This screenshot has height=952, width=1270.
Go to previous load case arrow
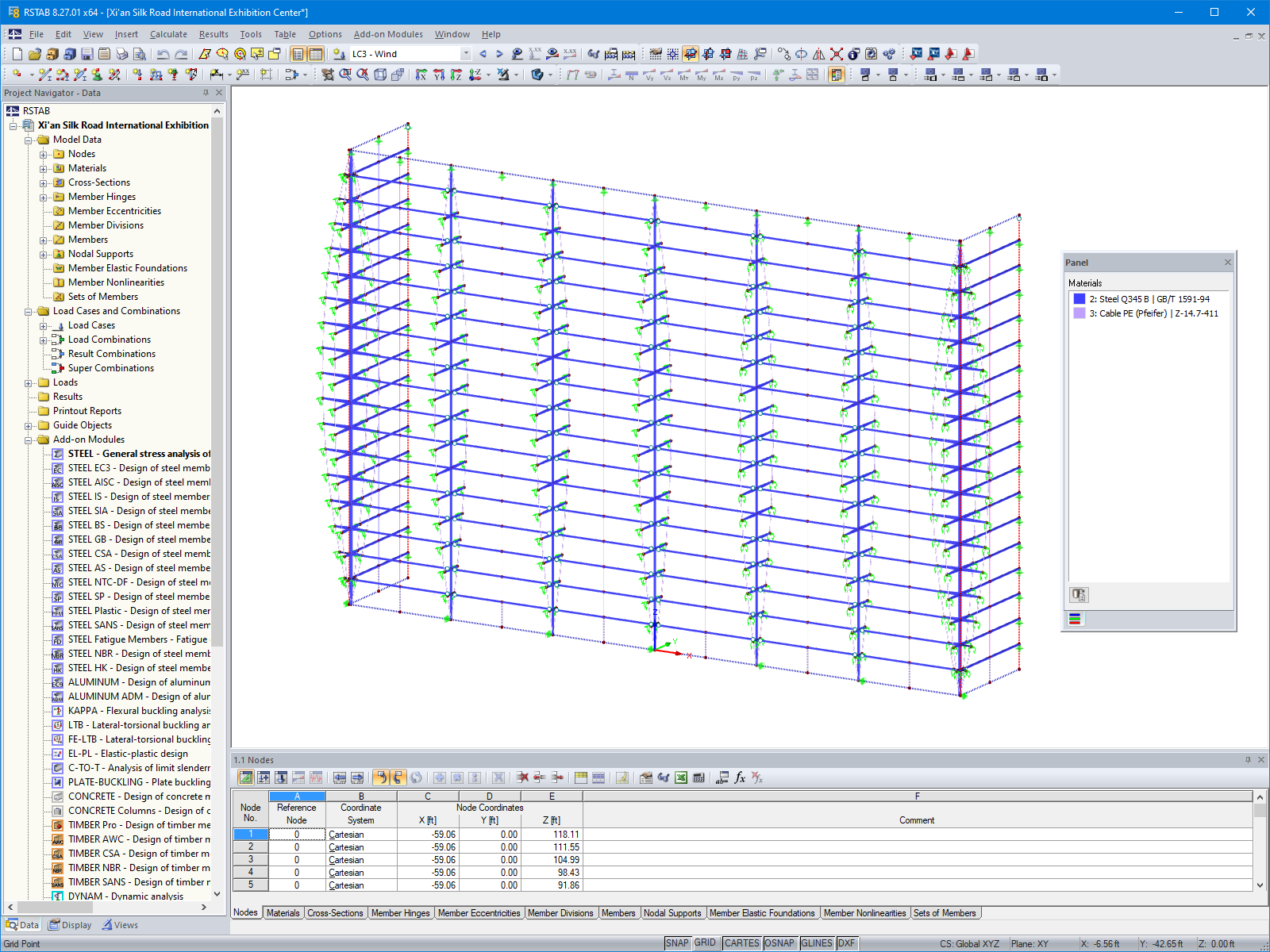tap(483, 54)
